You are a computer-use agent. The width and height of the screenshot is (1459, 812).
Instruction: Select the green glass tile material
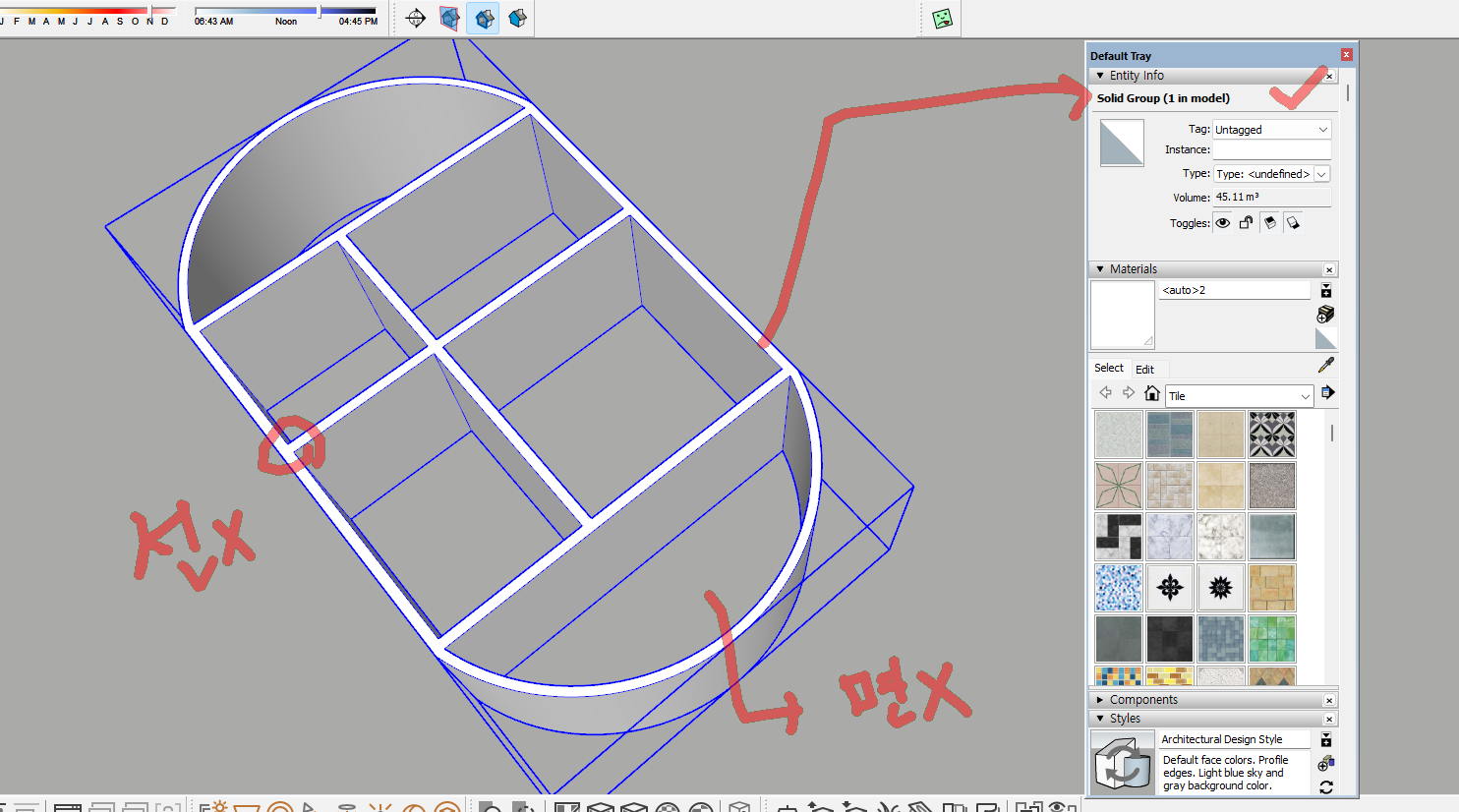[1272, 639]
